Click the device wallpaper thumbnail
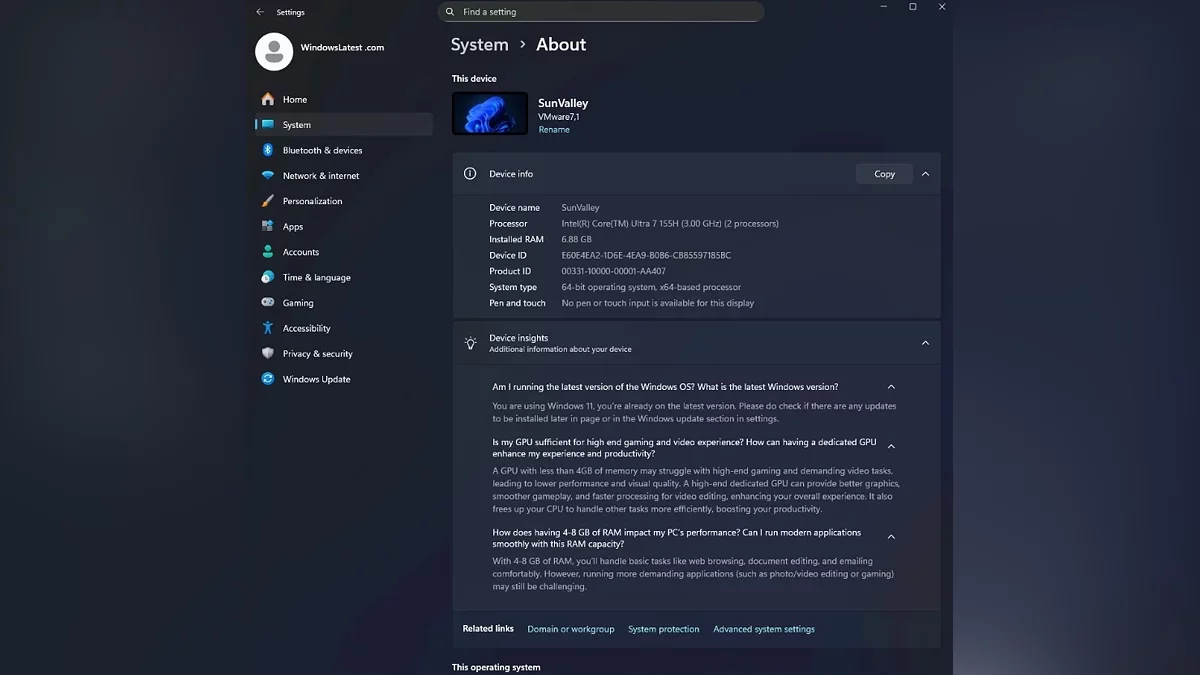Image resolution: width=1200 pixels, height=675 pixels. click(x=490, y=113)
